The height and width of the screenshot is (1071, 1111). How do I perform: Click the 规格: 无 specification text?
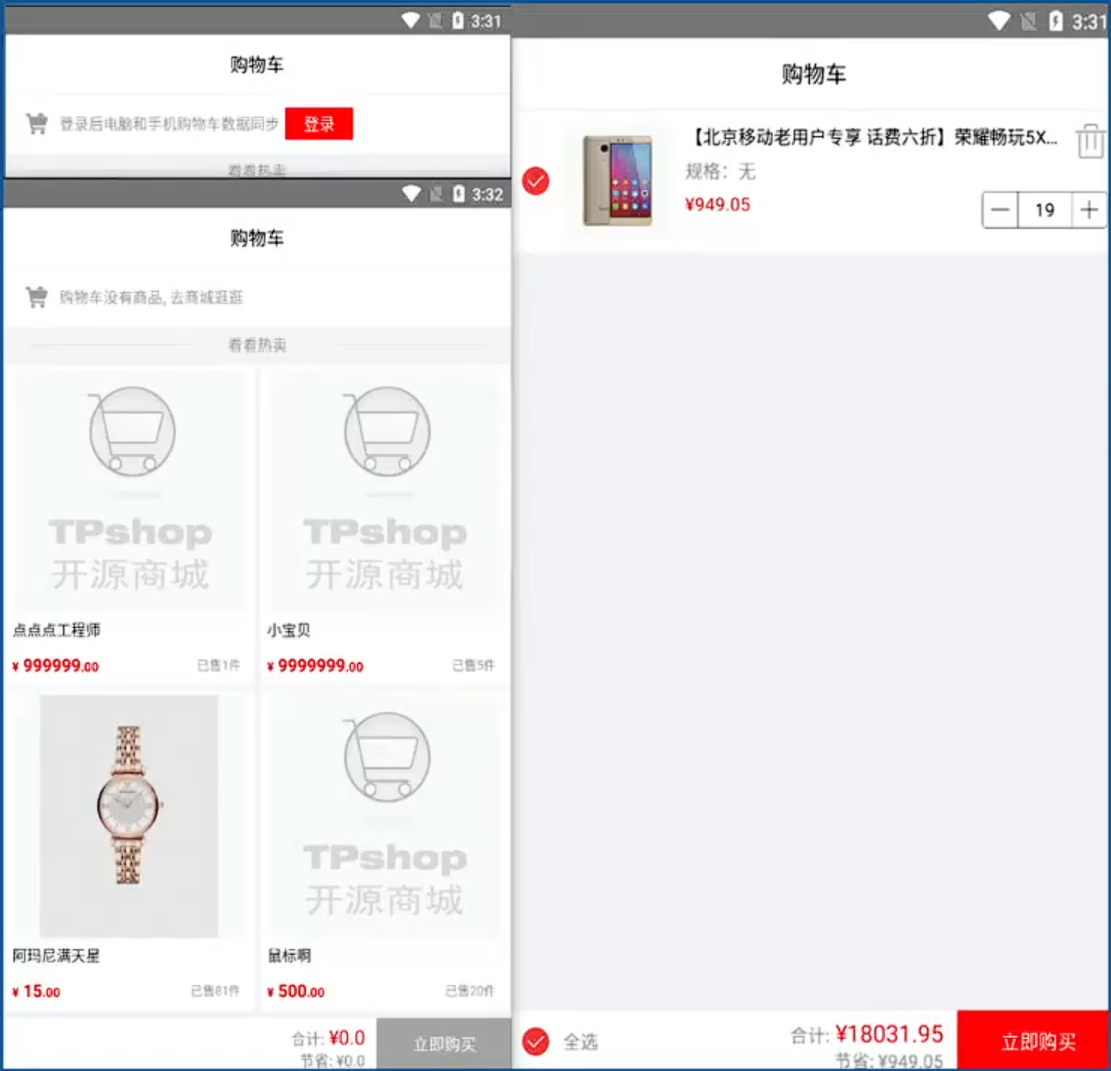click(x=720, y=171)
